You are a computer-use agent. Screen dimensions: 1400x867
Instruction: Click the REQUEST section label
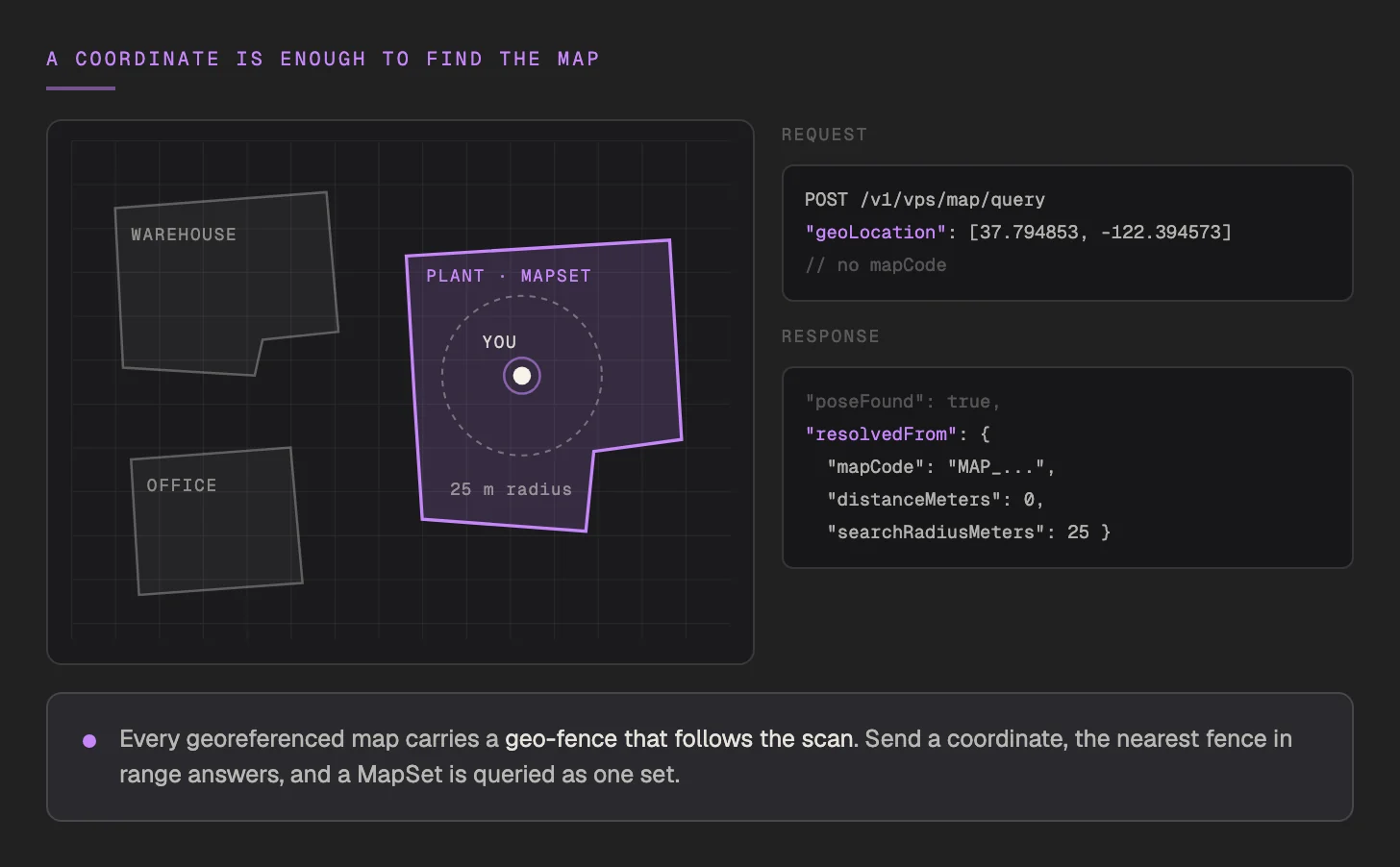(x=824, y=135)
